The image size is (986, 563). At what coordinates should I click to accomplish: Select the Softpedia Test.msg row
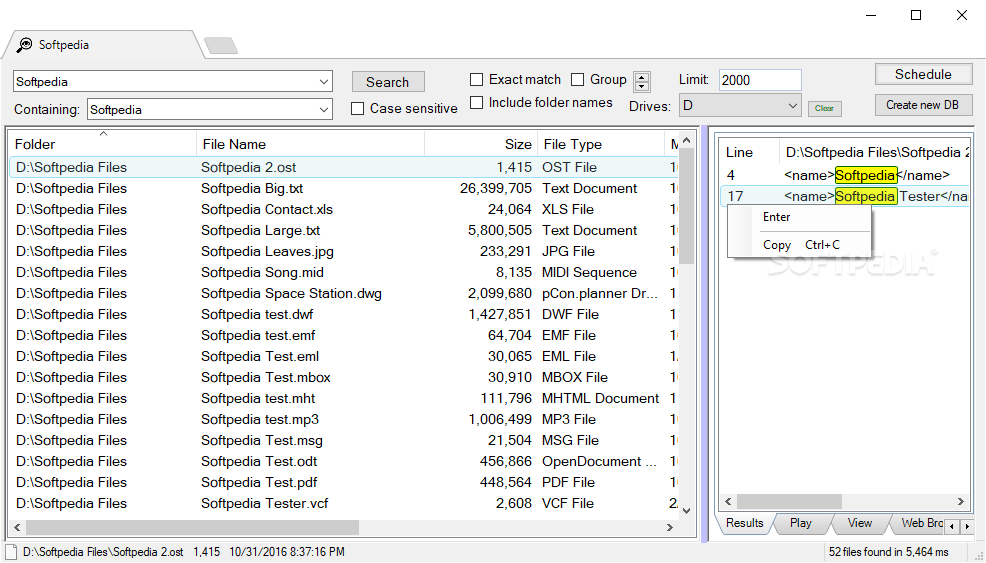[344, 440]
